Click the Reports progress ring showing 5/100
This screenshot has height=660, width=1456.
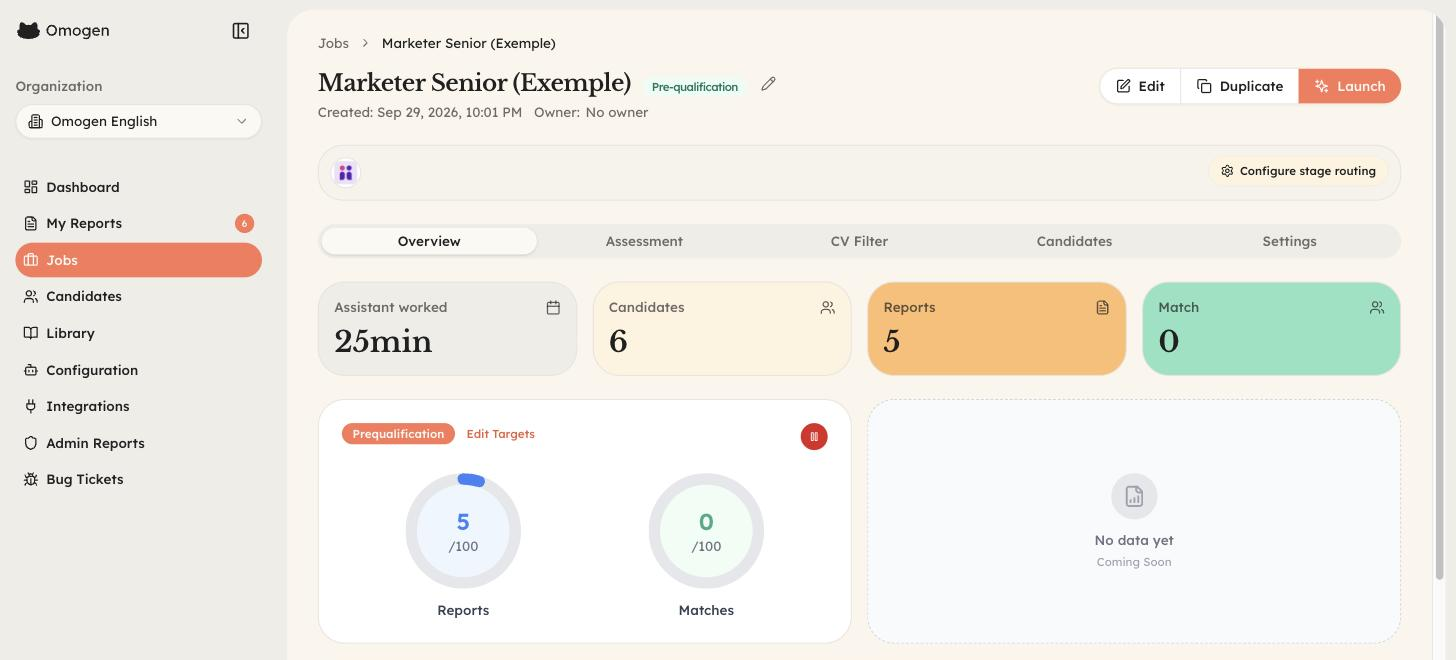click(x=463, y=531)
